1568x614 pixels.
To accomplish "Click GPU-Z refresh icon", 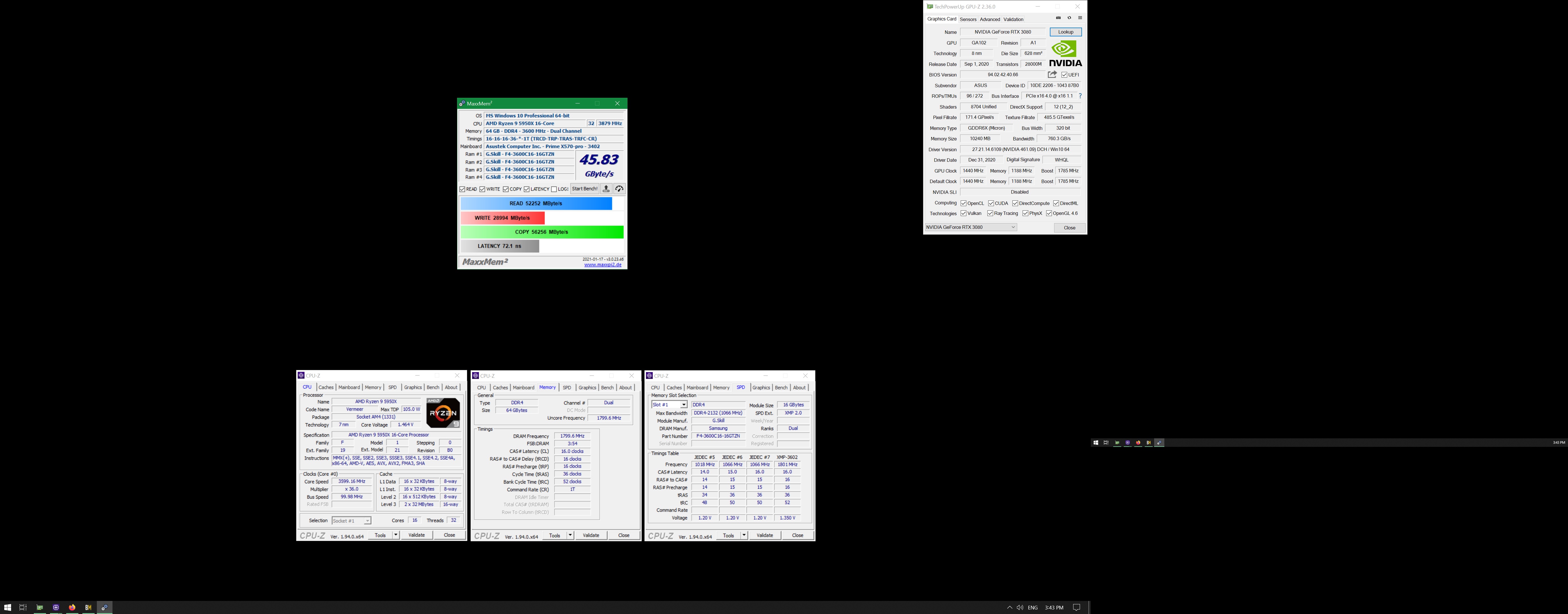I will coord(1069,18).
